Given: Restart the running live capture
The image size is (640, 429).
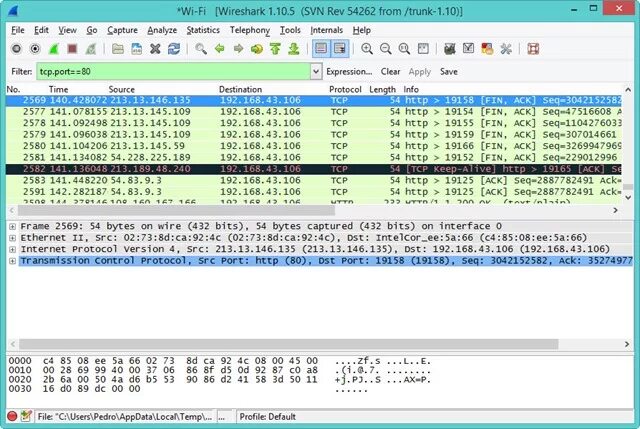Looking at the screenshot, I should coord(91,49).
